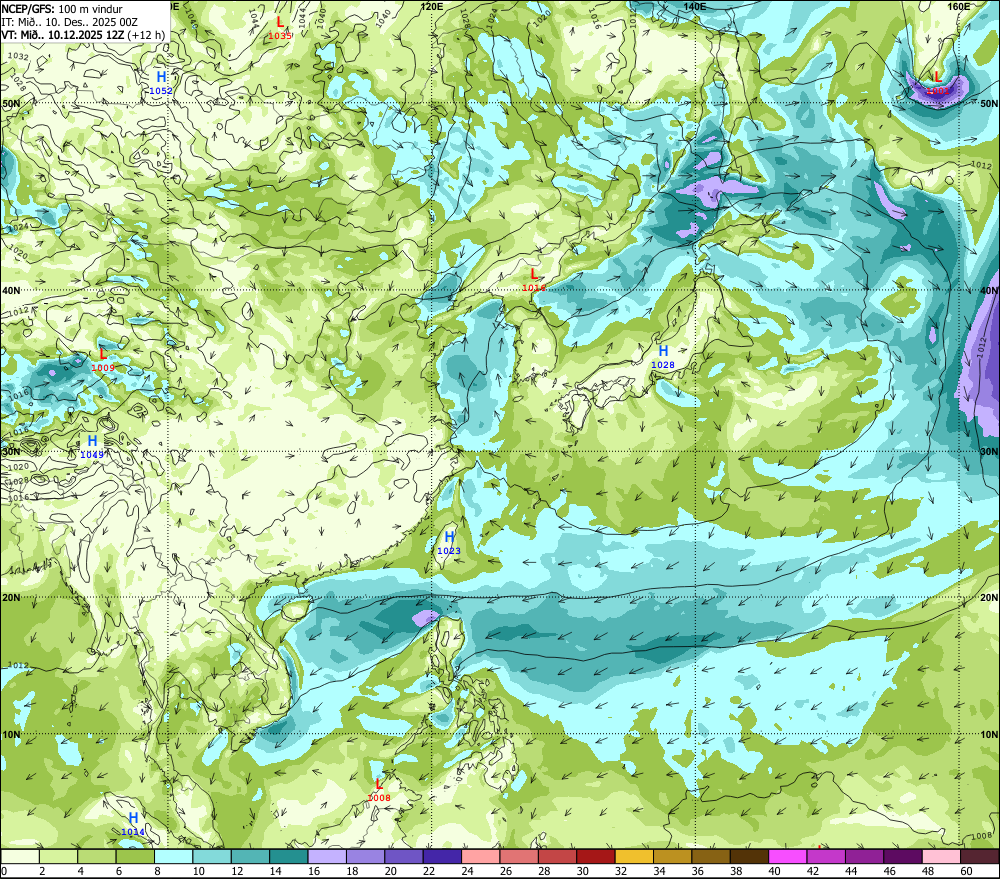Image resolution: width=1000 pixels, height=879 pixels.
Task: Select the 160E longitude label
Action: pos(959,6)
